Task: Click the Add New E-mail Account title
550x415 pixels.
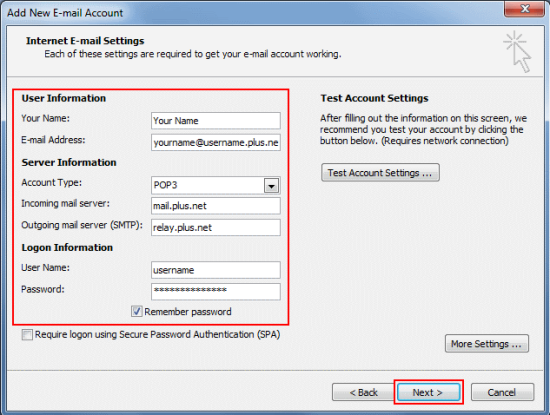Action: 65,13
